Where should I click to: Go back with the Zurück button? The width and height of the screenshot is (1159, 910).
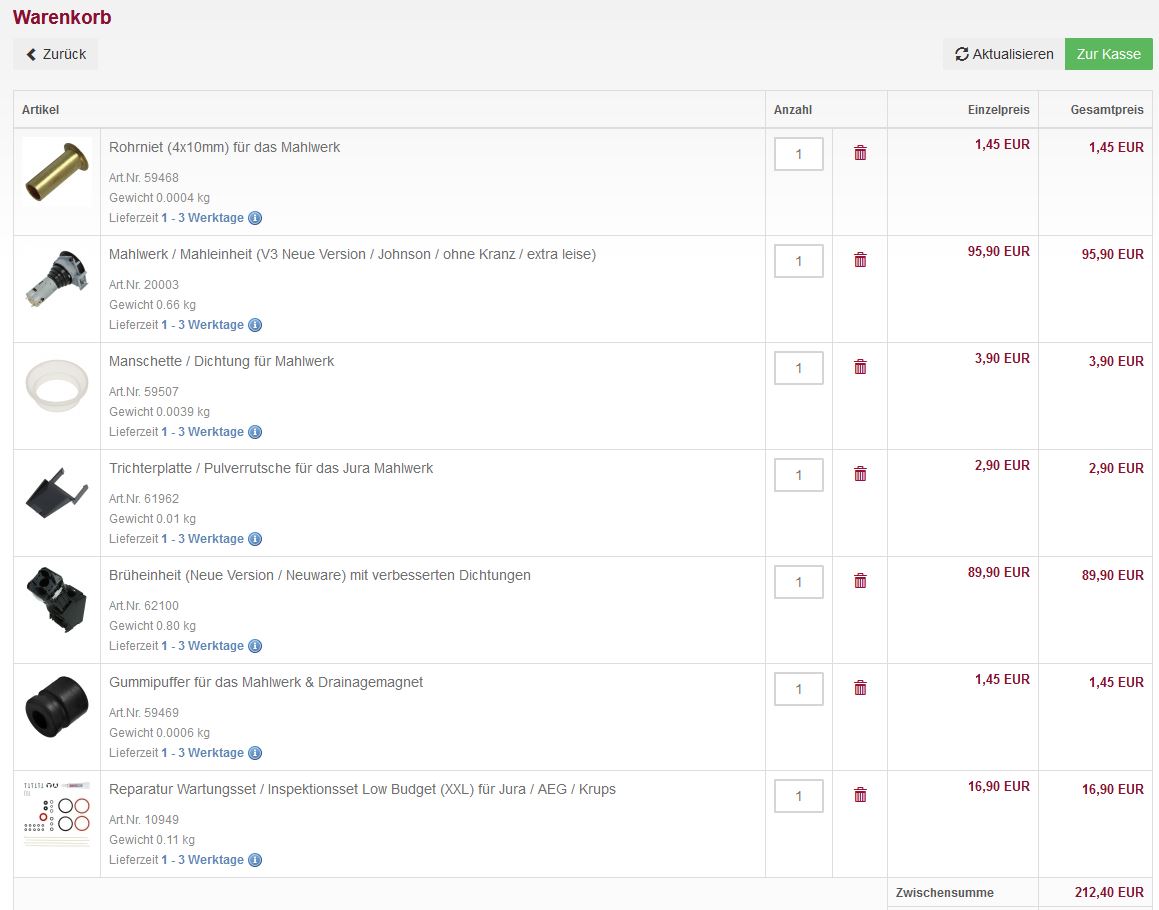pyautogui.click(x=56, y=54)
